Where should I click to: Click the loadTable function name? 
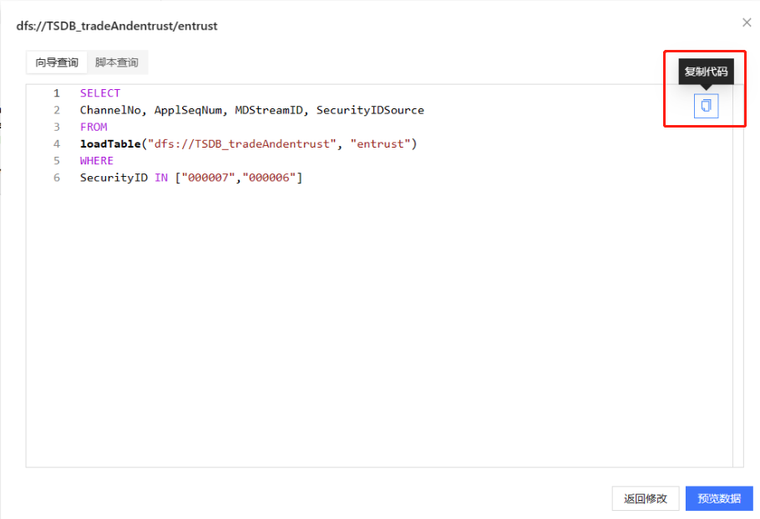110,144
